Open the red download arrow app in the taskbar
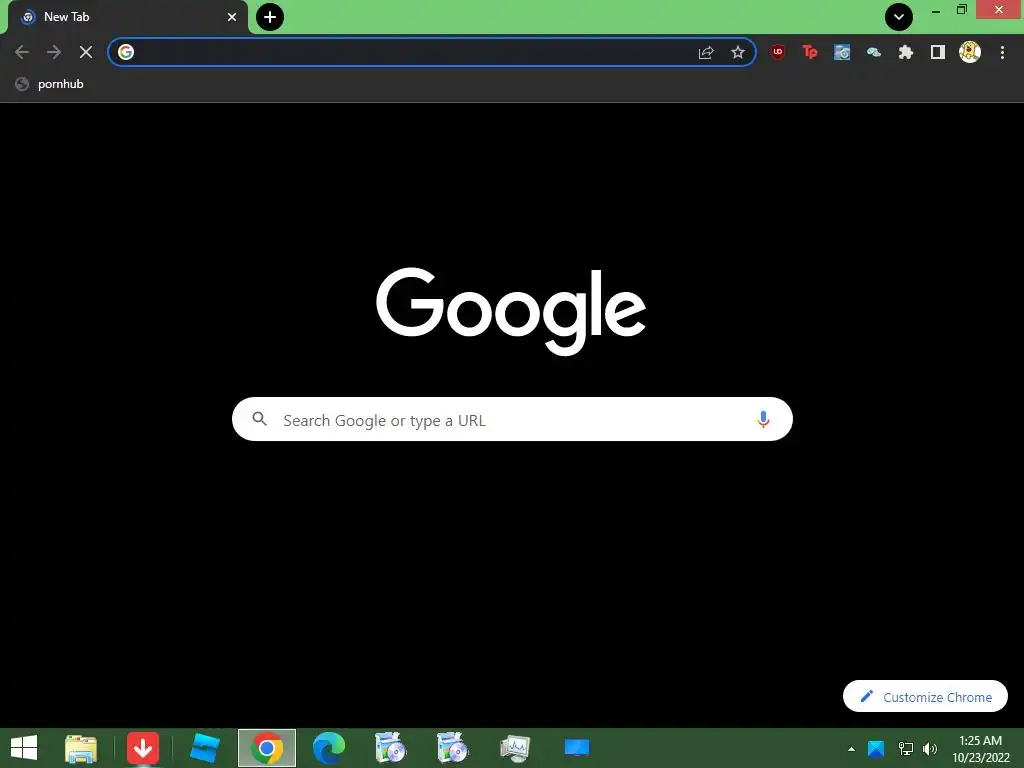The image size is (1024, 768). pyautogui.click(x=143, y=748)
